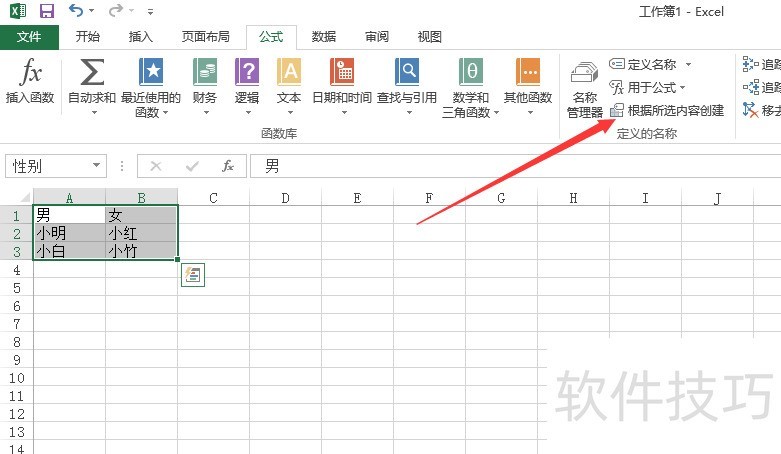
Task: Click the Quick Analysis icon below selection
Action: (193, 275)
